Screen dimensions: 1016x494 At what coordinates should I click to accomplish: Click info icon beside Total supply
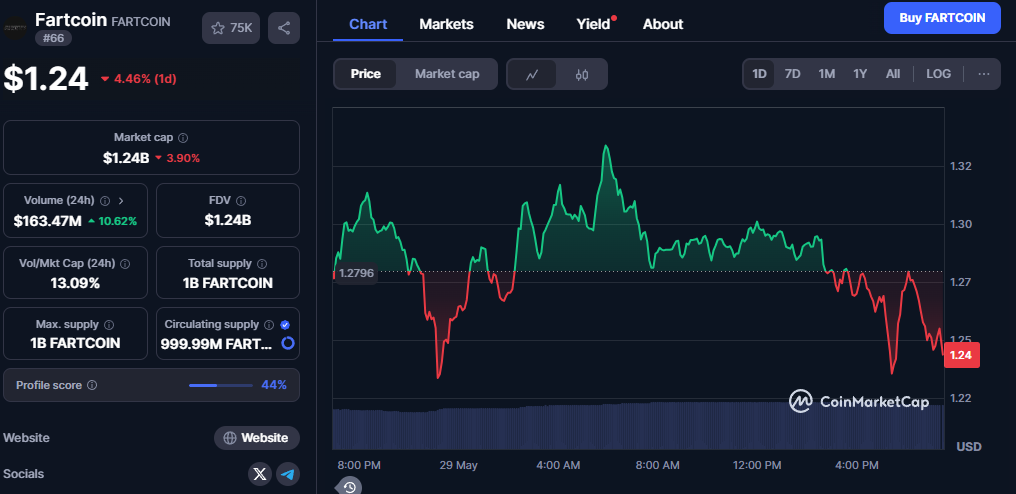tap(262, 264)
